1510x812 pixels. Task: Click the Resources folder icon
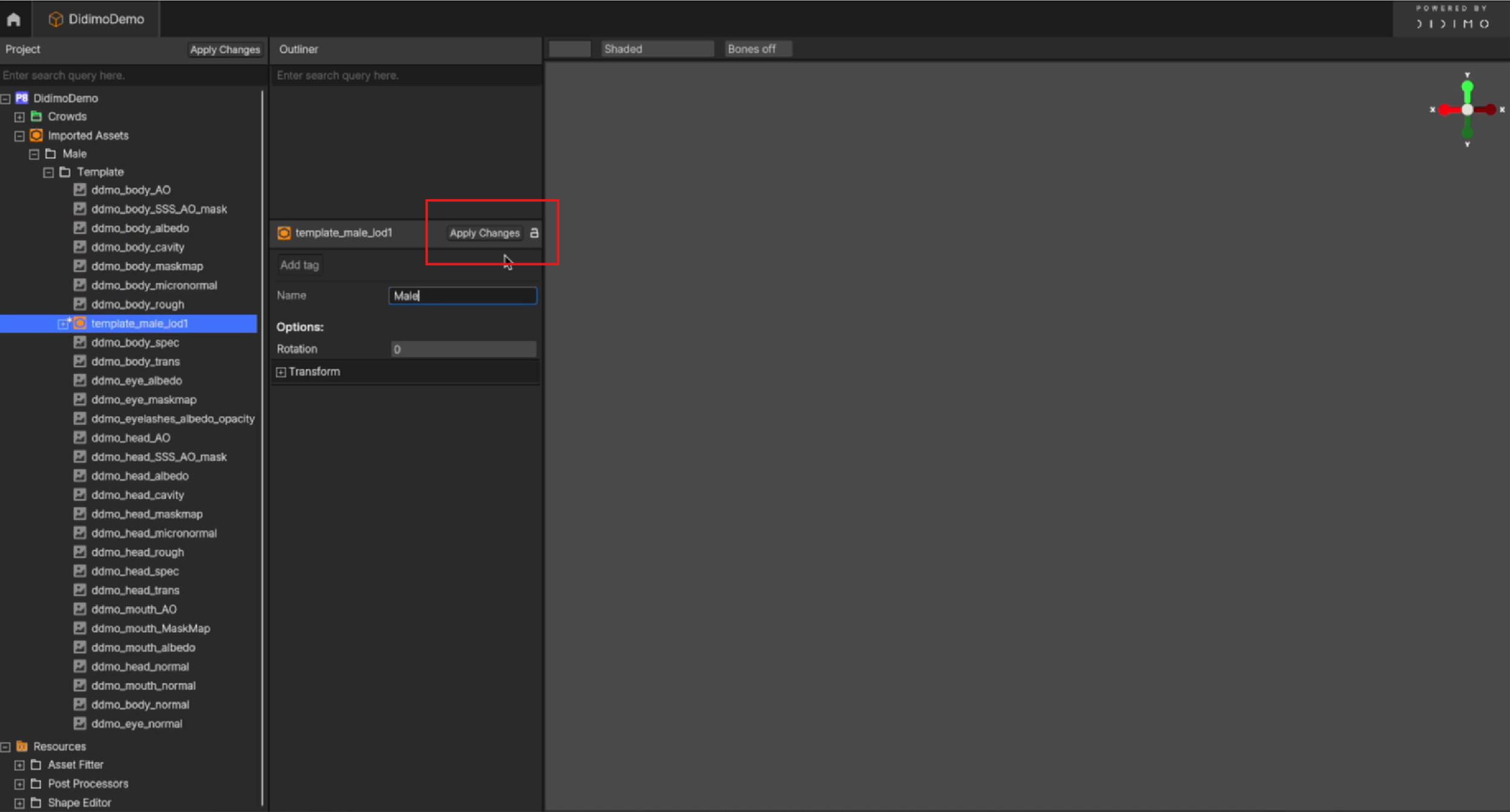(x=22, y=746)
